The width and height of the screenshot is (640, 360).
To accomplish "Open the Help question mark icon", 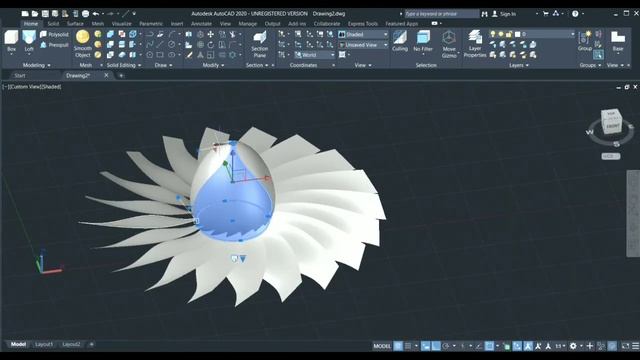I will [x=575, y=13].
